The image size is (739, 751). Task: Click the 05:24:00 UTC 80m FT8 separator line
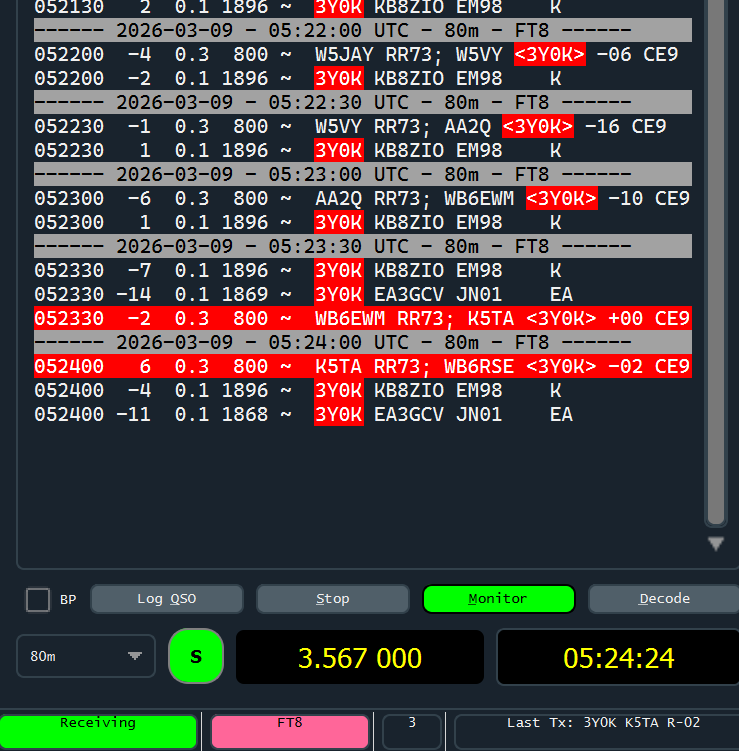pos(363,342)
